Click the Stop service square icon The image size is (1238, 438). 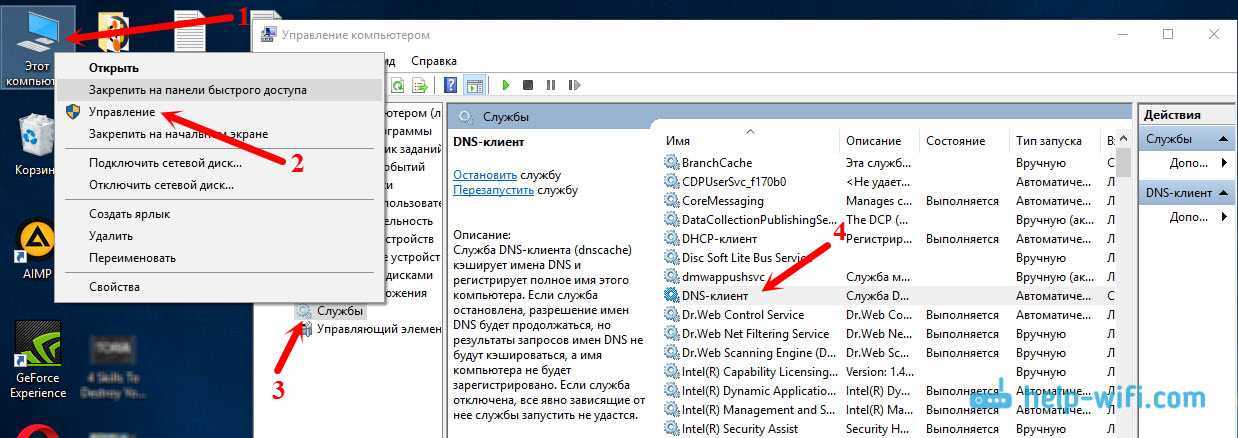tap(527, 86)
